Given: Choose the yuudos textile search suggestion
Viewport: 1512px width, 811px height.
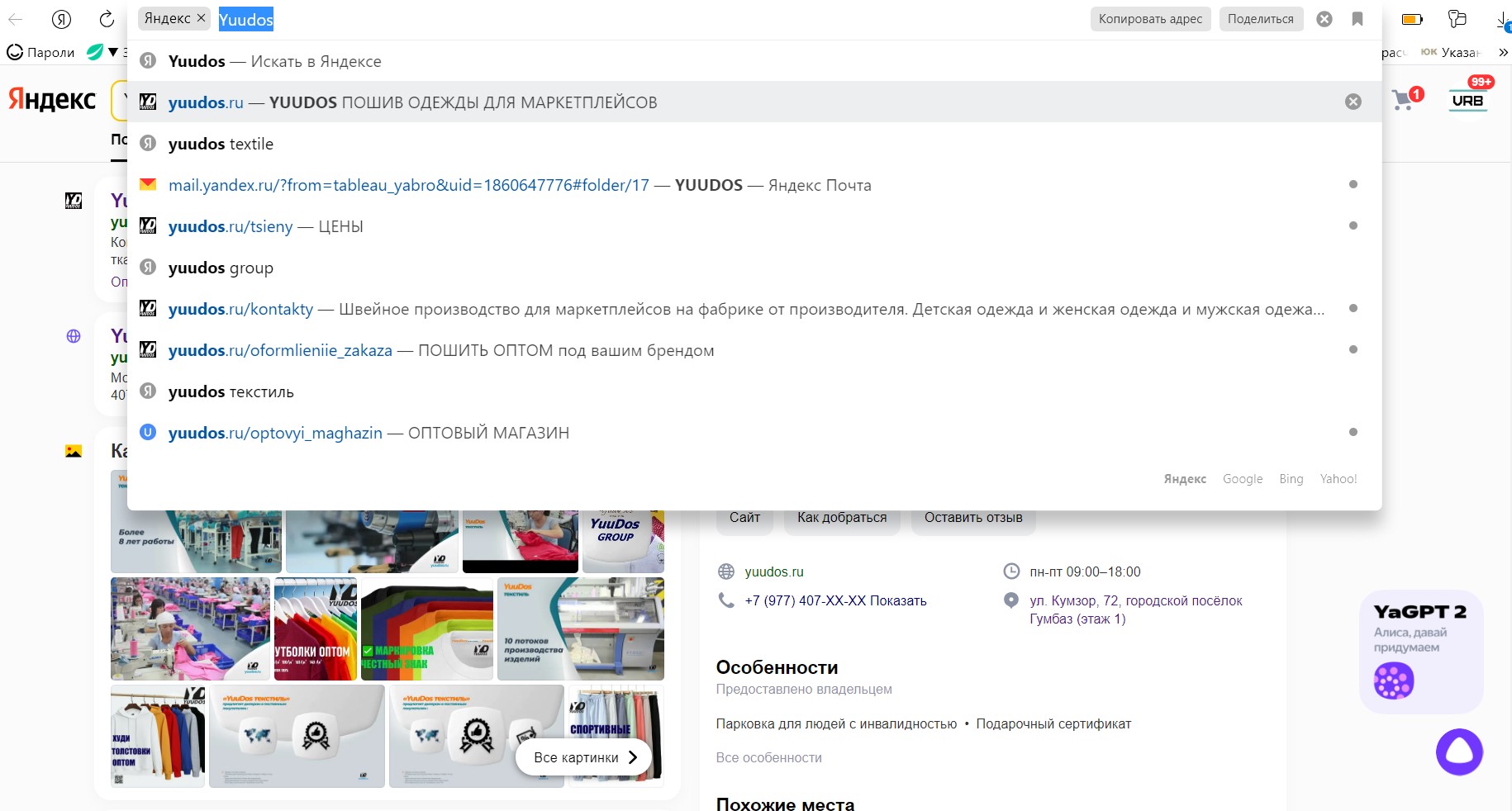Looking at the screenshot, I should 754,144.
